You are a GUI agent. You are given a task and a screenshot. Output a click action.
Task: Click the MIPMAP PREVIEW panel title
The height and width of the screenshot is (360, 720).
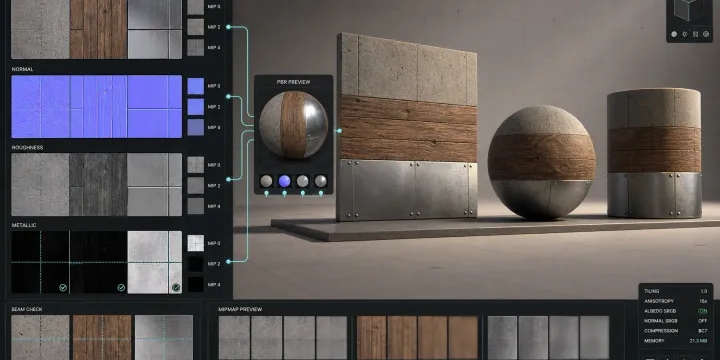[x=240, y=309]
